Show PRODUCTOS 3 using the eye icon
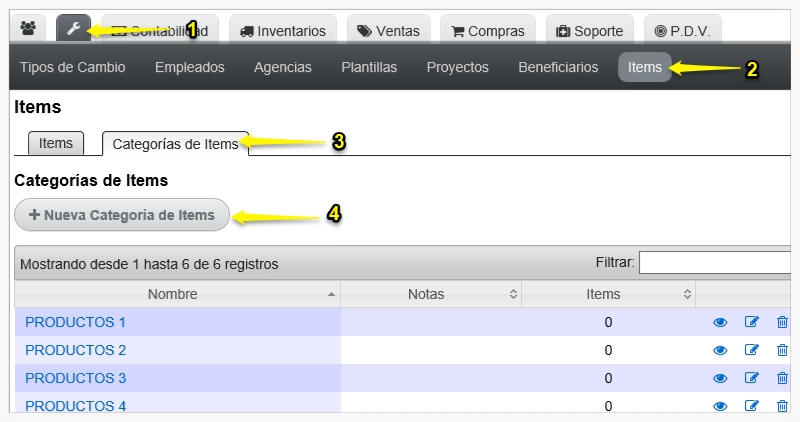The image size is (800, 422). [720, 378]
